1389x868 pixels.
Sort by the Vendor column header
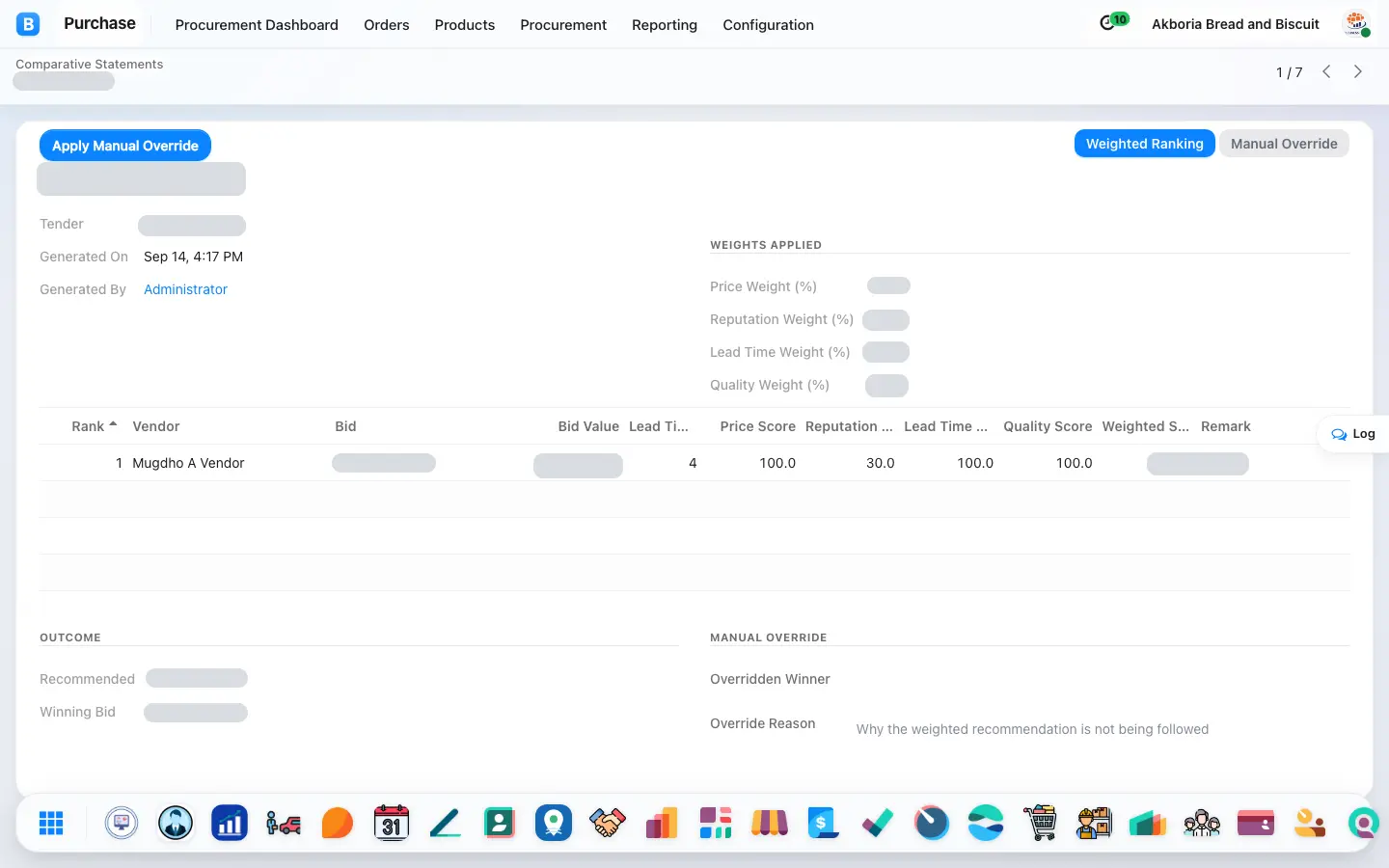tap(156, 426)
